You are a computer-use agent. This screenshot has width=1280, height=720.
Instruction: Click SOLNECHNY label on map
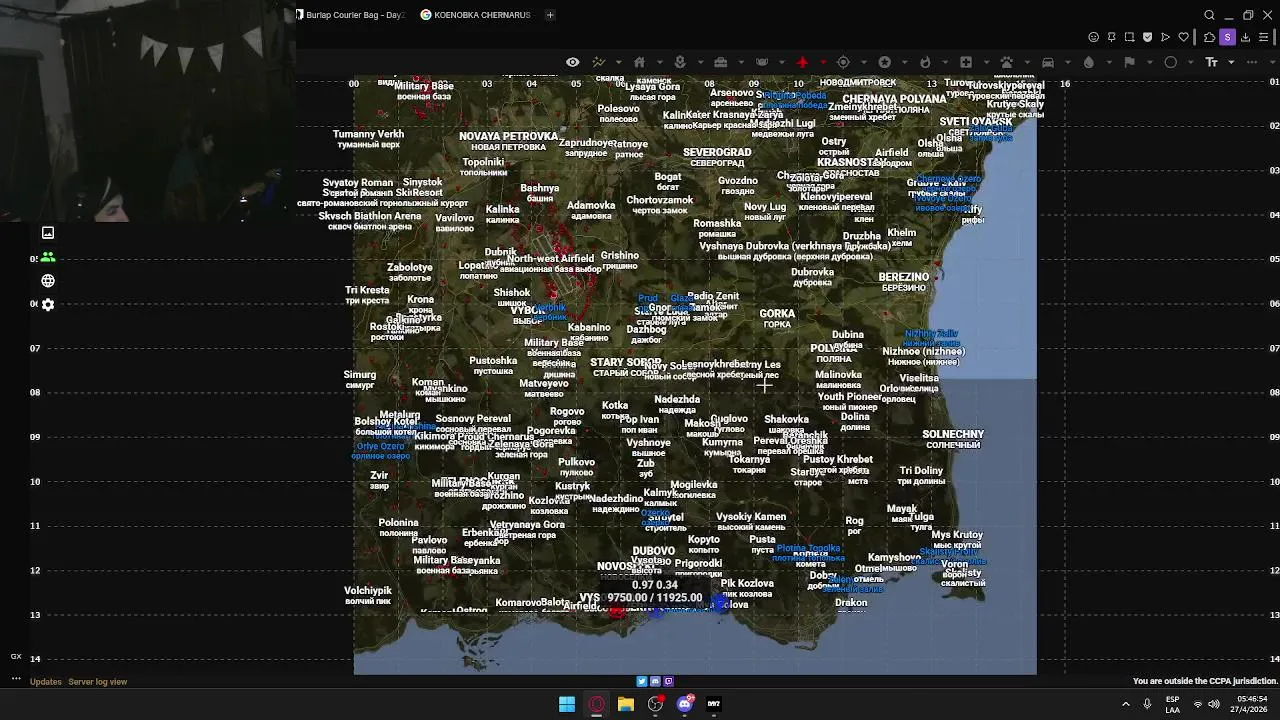click(953, 435)
